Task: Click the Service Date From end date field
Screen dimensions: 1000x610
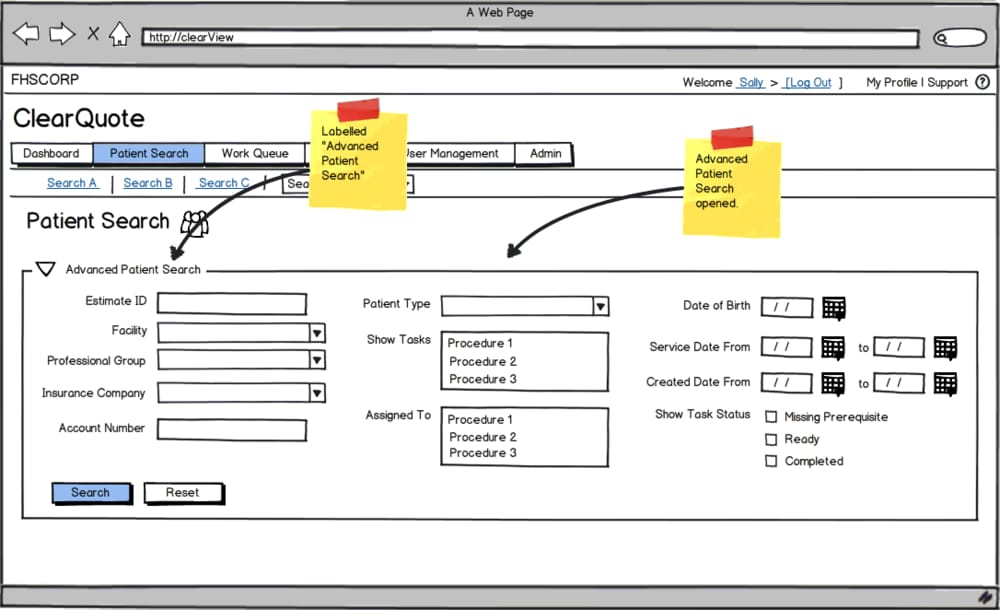Action: [x=899, y=347]
